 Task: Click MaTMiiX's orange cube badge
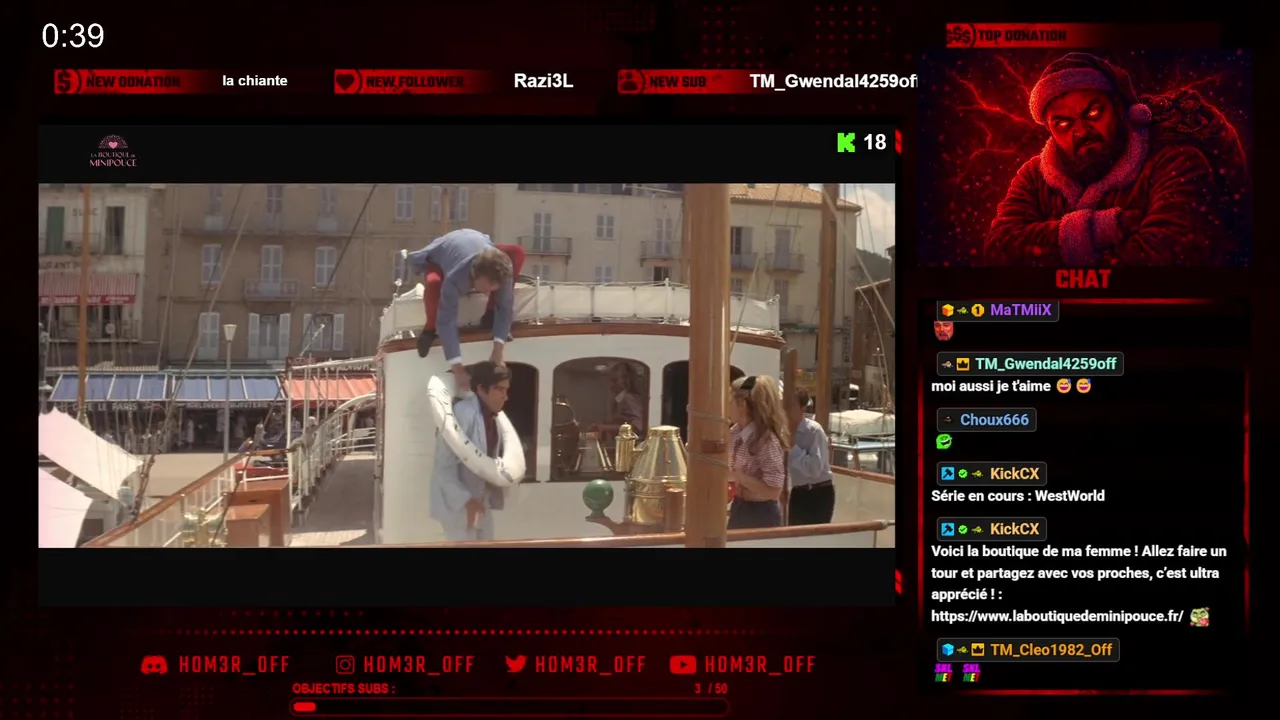947,310
